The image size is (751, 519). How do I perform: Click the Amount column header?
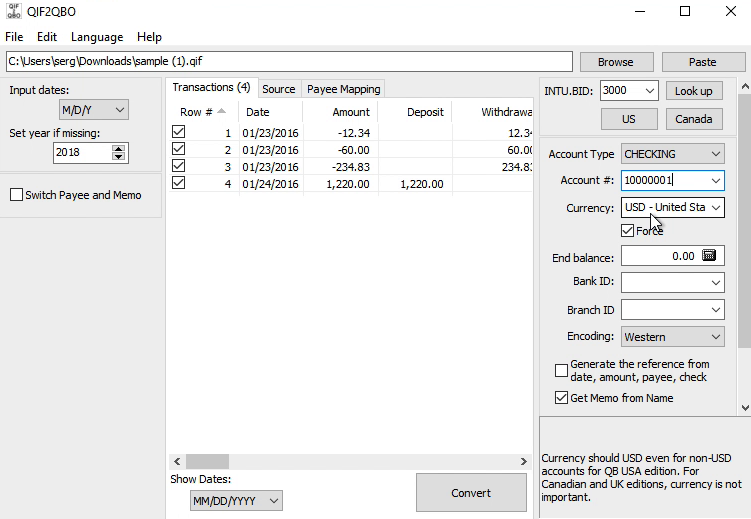(x=340, y=112)
